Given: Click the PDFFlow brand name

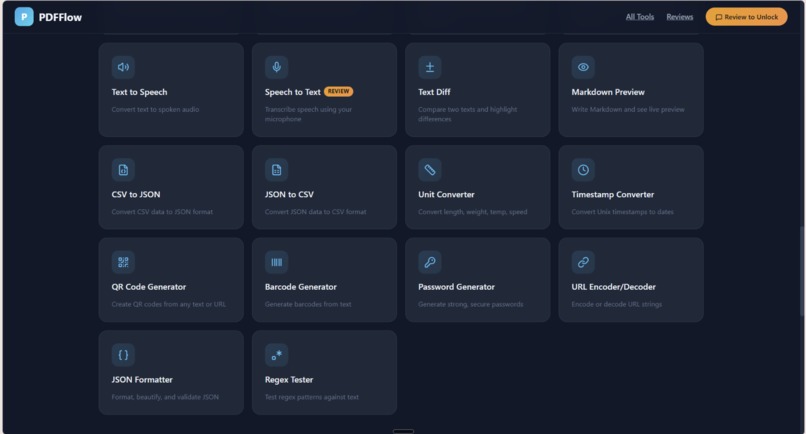Looking at the screenshot, I should click(60, 17).
